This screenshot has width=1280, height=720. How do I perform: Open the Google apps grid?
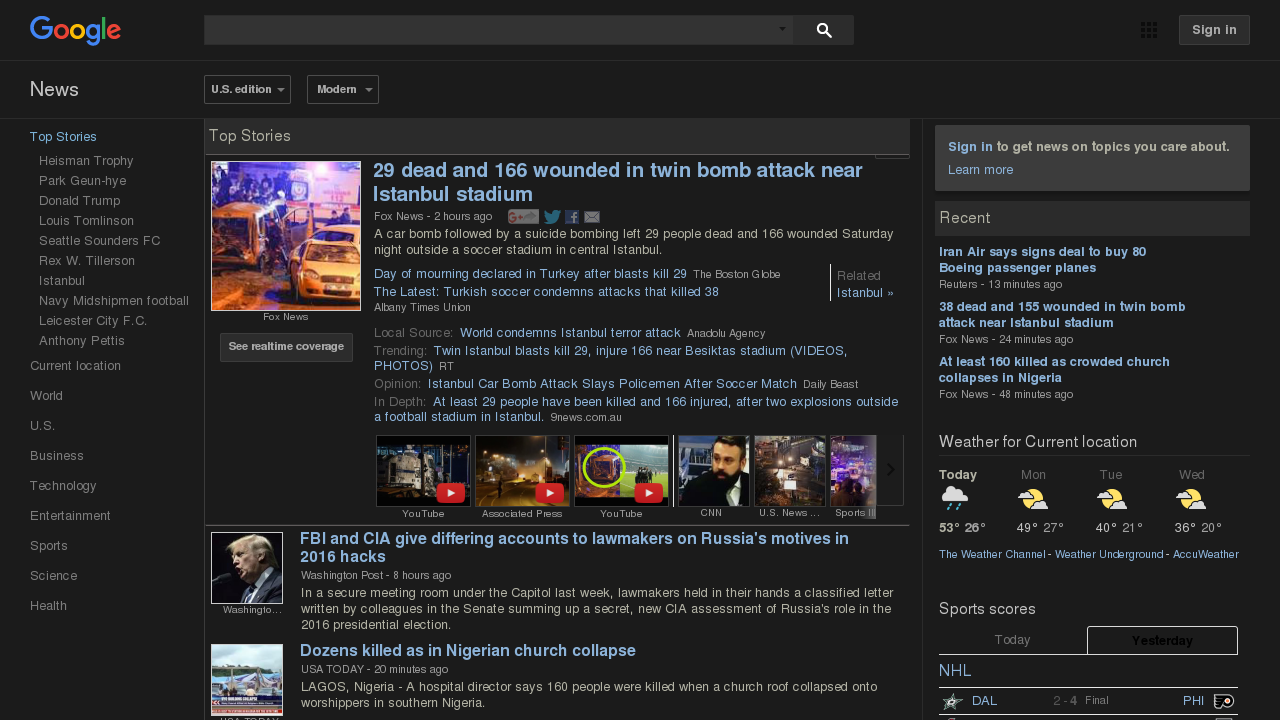pos(1149,30)
